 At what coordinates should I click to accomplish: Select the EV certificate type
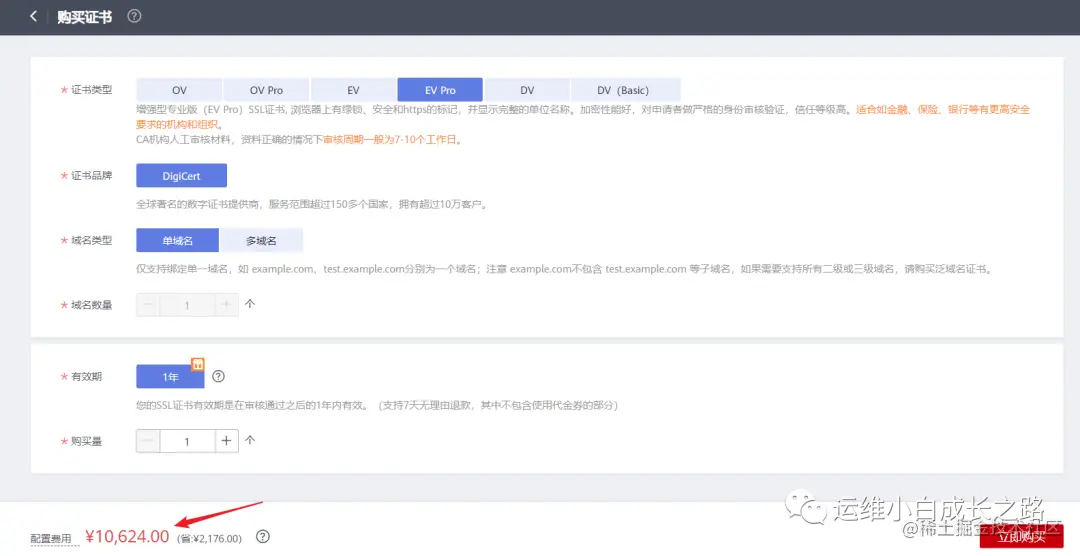click(x=353, y=90)
